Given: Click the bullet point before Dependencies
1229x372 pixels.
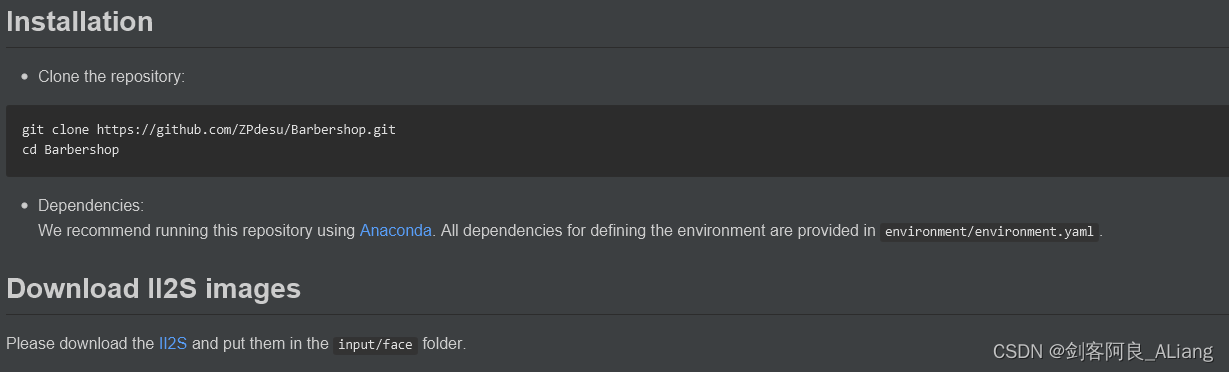Looking at the screenshot, I should [25, 206].
